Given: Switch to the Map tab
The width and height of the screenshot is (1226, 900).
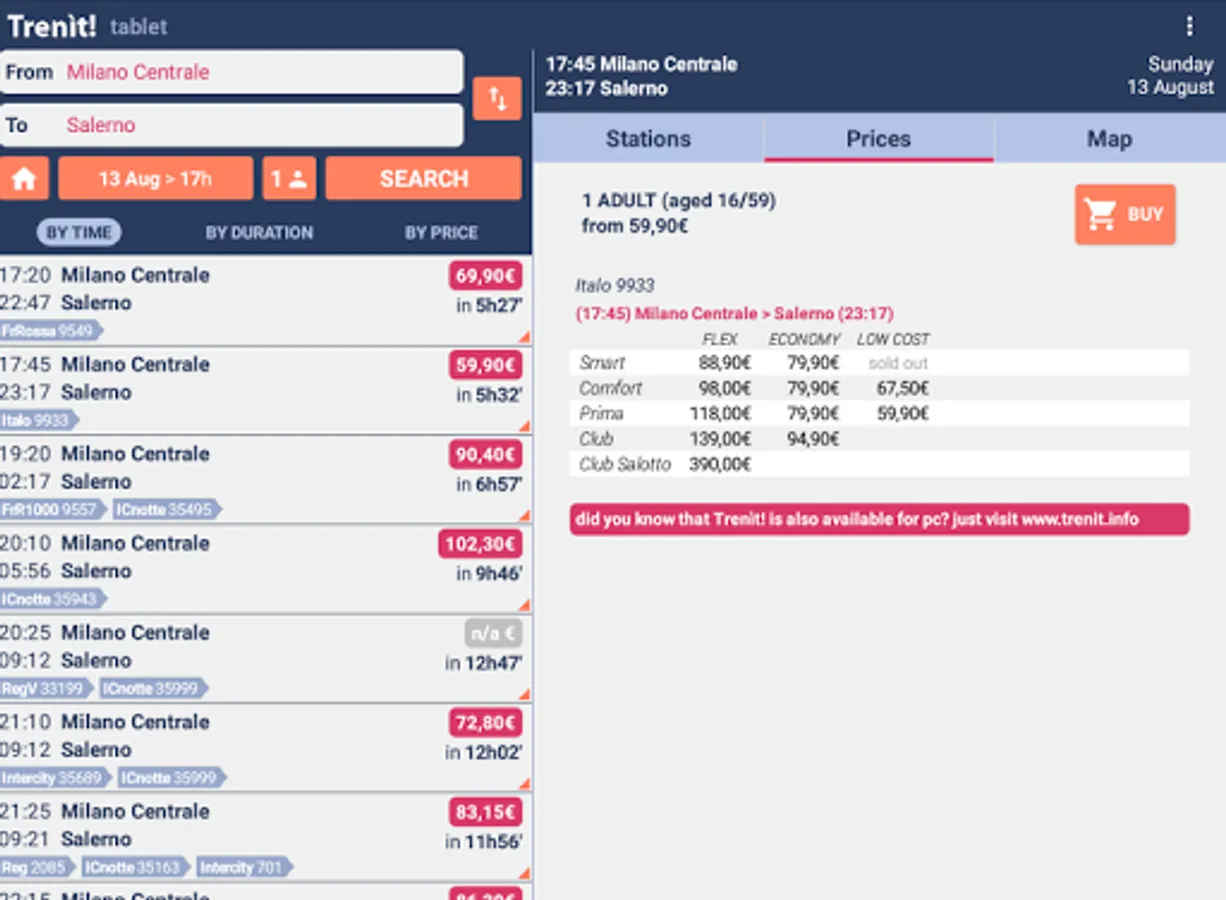Looking at the screenshot, I should tap(1109, 139).
